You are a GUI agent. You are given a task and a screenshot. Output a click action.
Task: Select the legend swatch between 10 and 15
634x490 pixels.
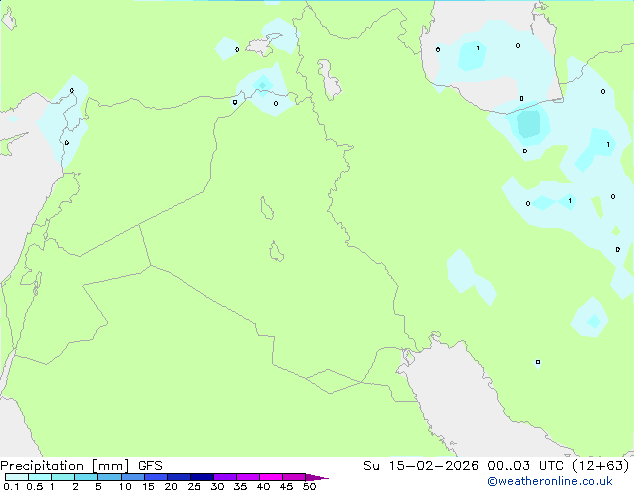(x=133, y=477)
